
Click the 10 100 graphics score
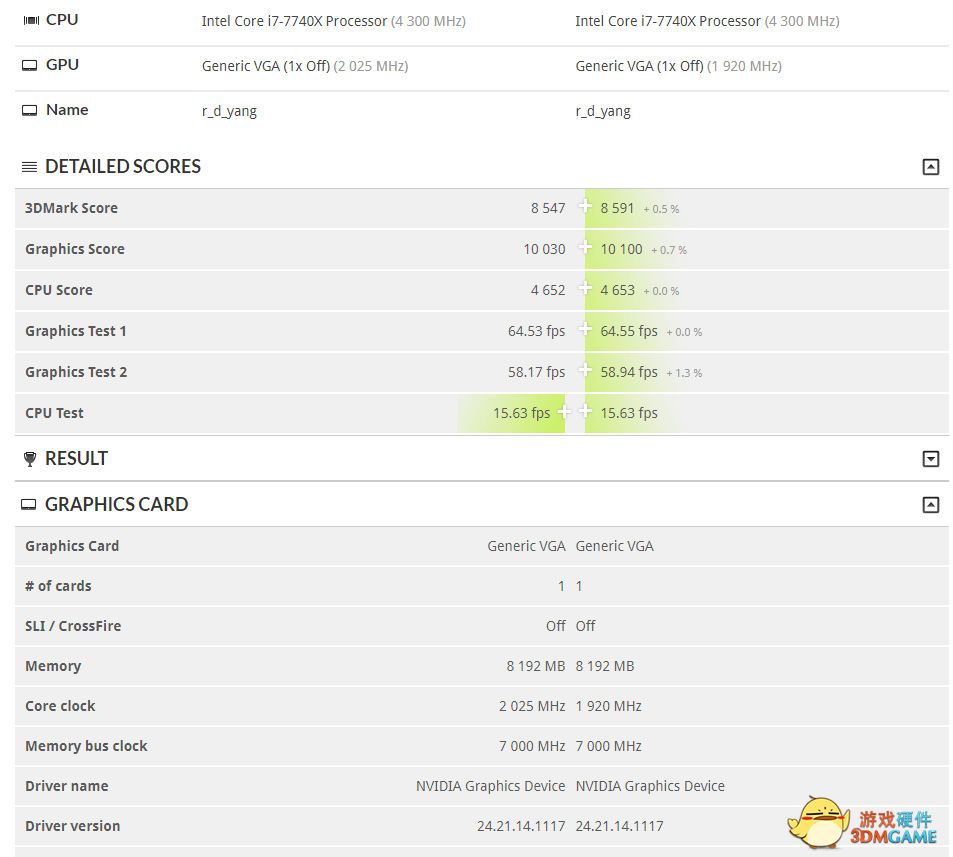(621, 249)
